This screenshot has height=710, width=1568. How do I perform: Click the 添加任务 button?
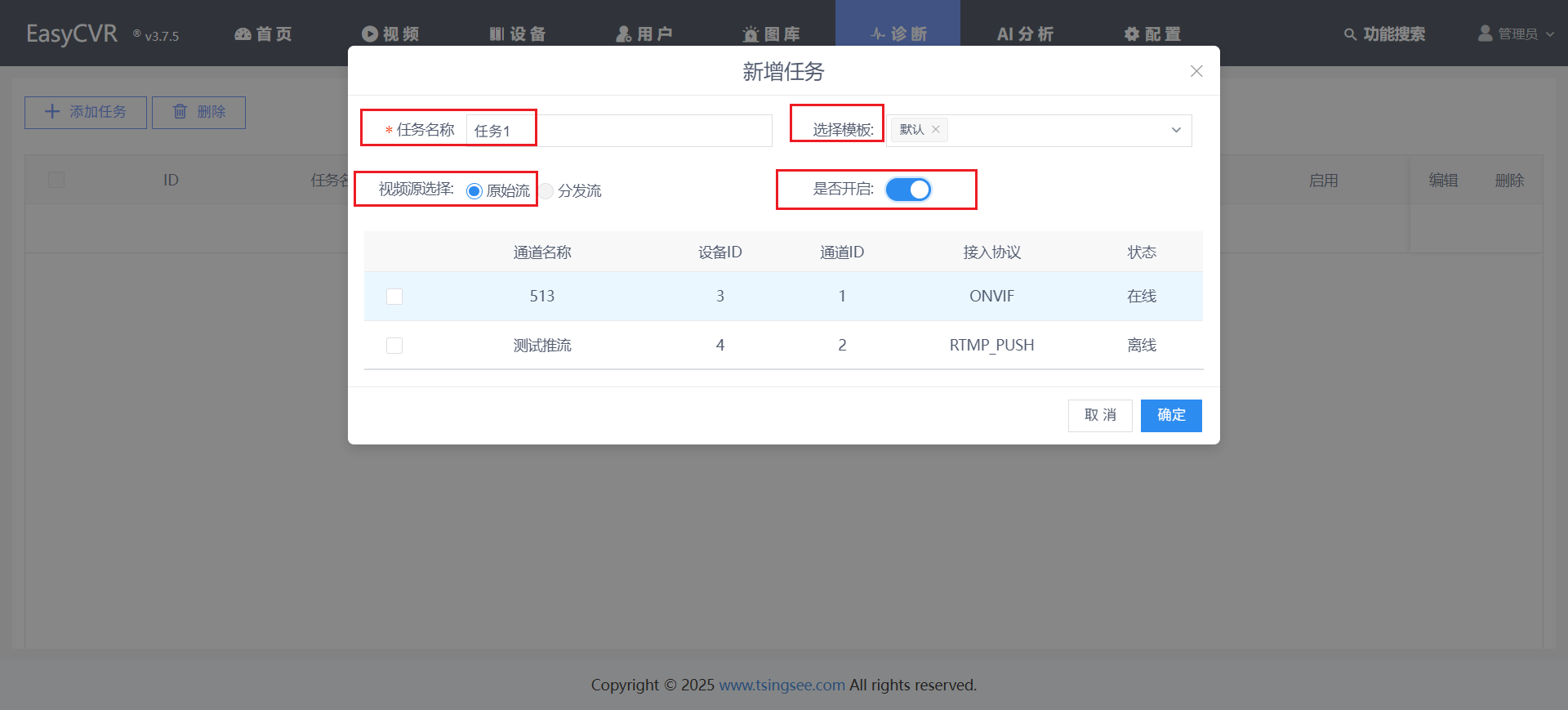(86, 112)
